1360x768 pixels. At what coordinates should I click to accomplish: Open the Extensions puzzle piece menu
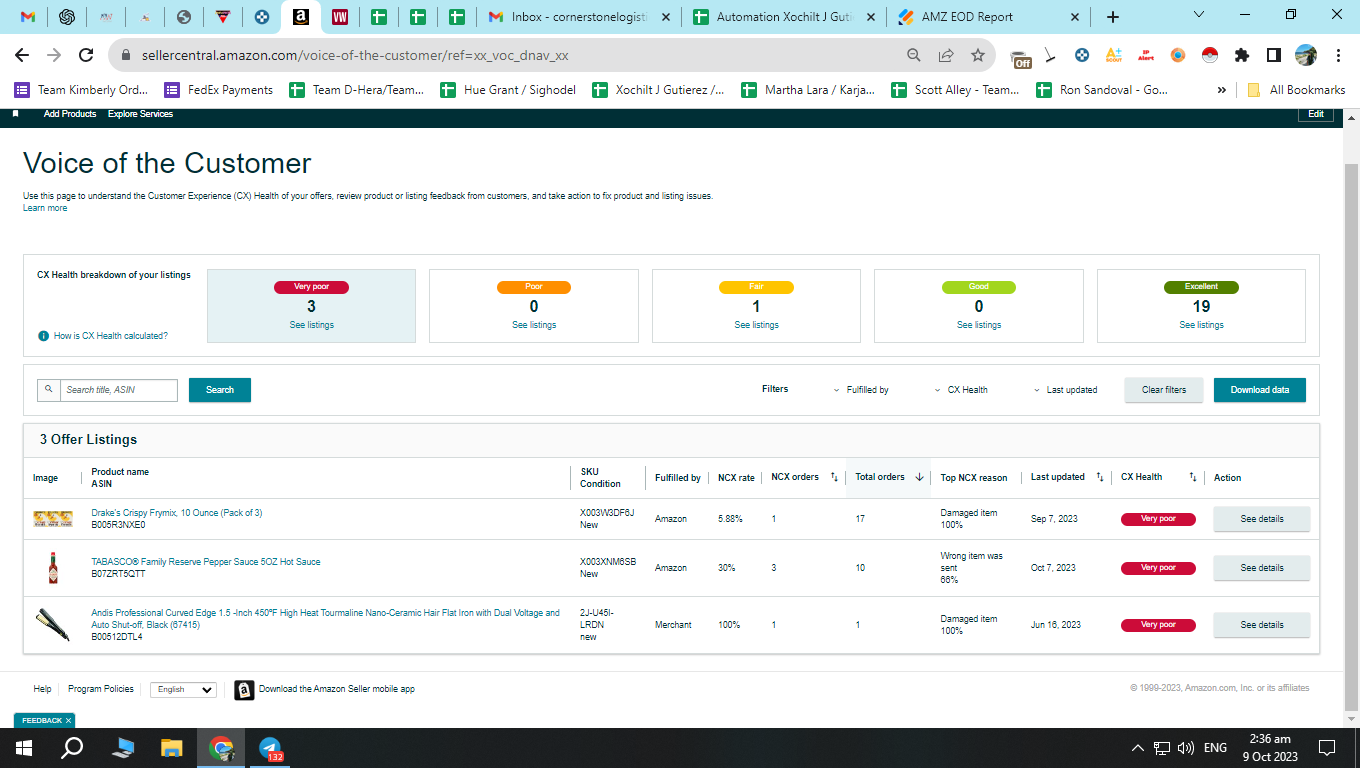[1242, 56]
